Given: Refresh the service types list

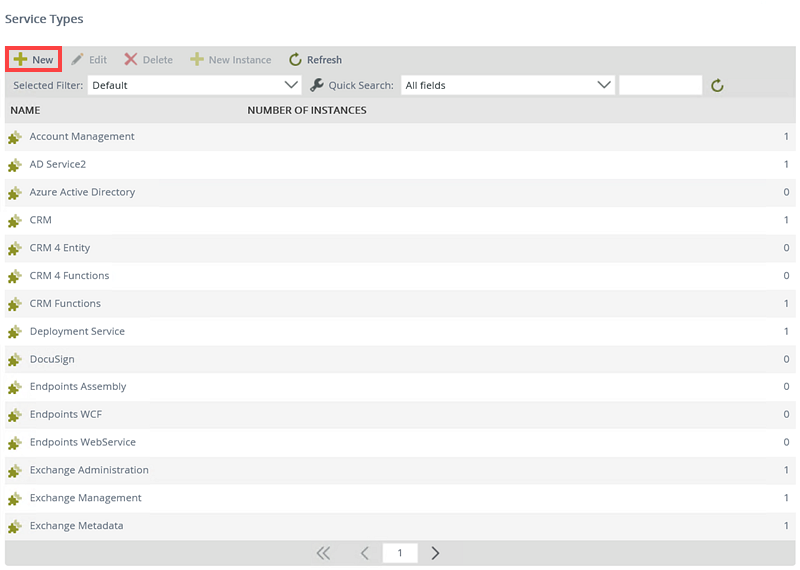Looking at the screenshot, I should tap(315, 60).
